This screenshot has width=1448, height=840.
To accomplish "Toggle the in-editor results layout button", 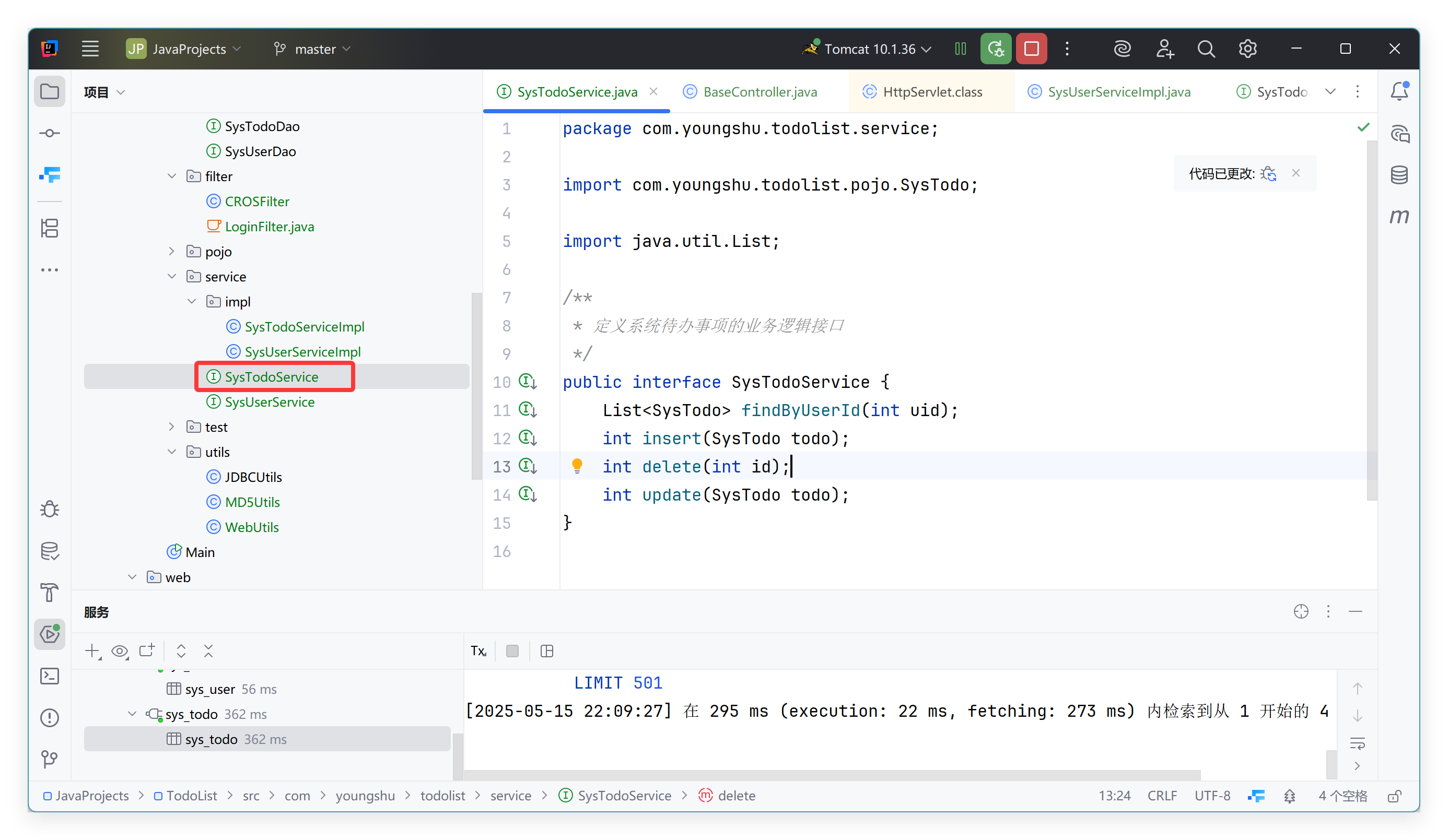I will click(547, 650).
